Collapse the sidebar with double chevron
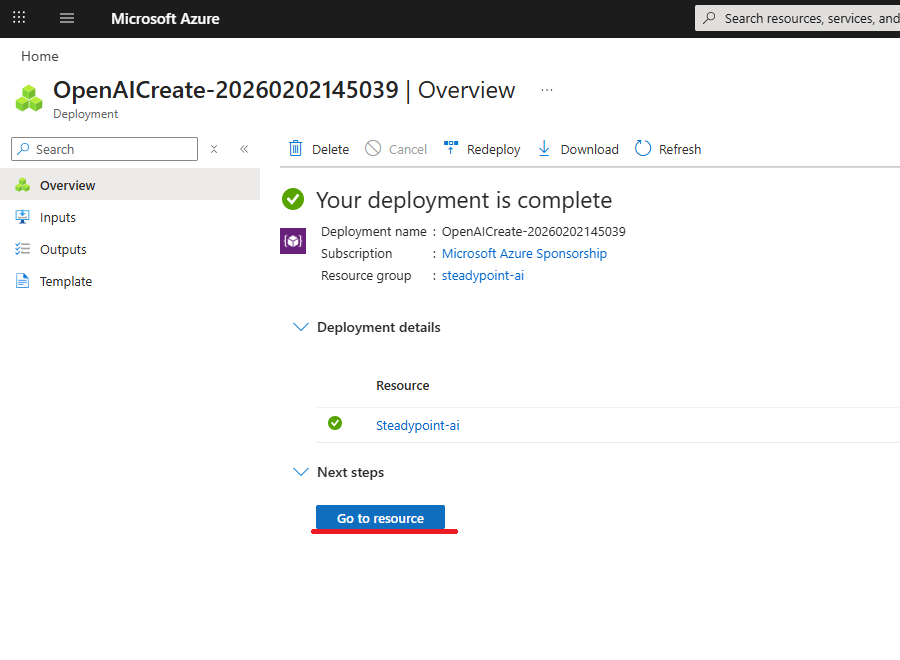This screenshot has height=660, width=900. (243, 149)
